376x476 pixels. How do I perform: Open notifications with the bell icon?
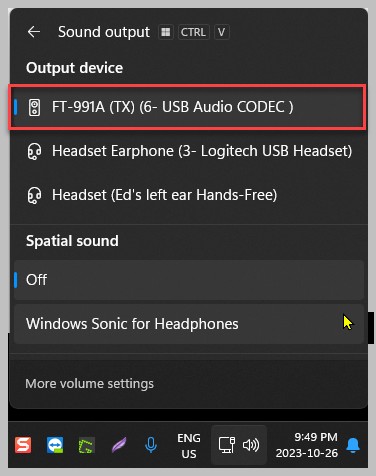[x=353, y=445]
